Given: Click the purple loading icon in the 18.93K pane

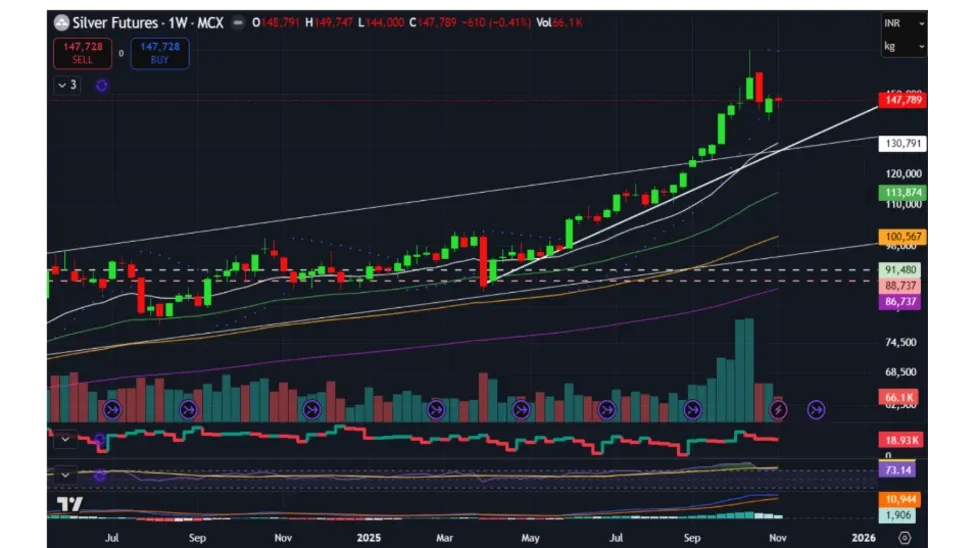Looking at the screenshot, I should point(100,439).
